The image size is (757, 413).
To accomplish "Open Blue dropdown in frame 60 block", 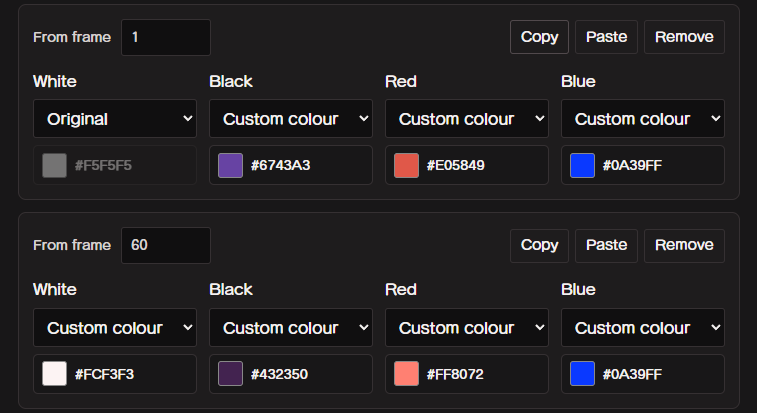I will (643, 328).
